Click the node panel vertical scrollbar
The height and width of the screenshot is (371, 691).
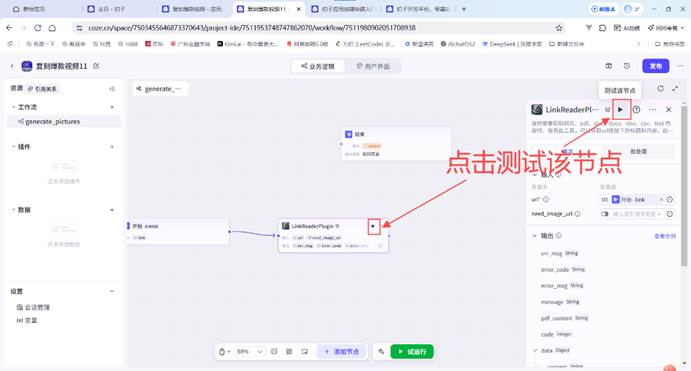tap(684, 185)
